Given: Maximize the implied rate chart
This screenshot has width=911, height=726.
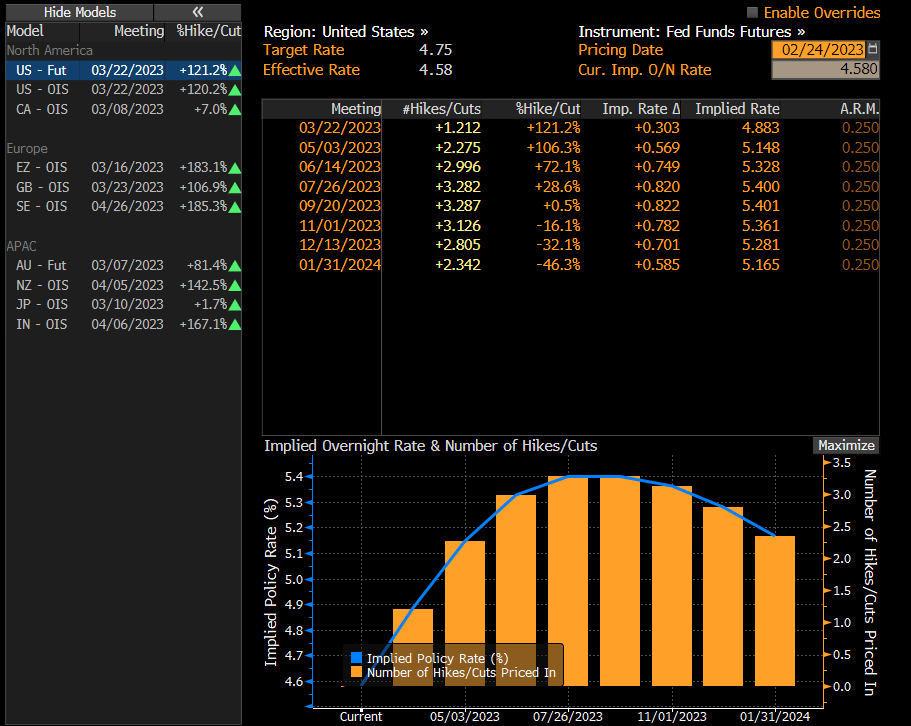Looking at the screenshot, I should [845, 446].
